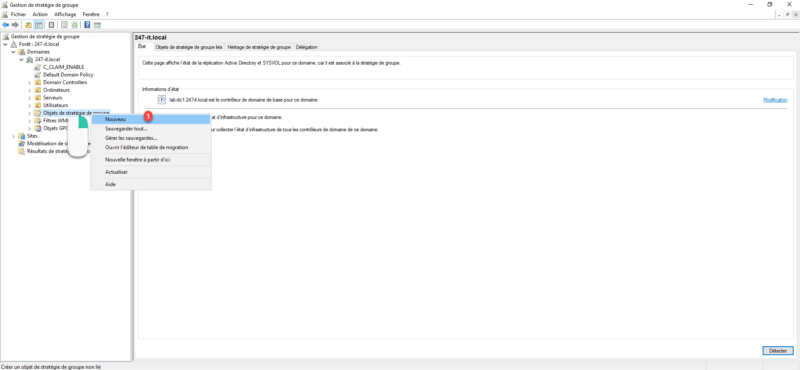
Task: Choose Ouvrir l'éditeur de table de migration
Action: click(x=151, y=147)
